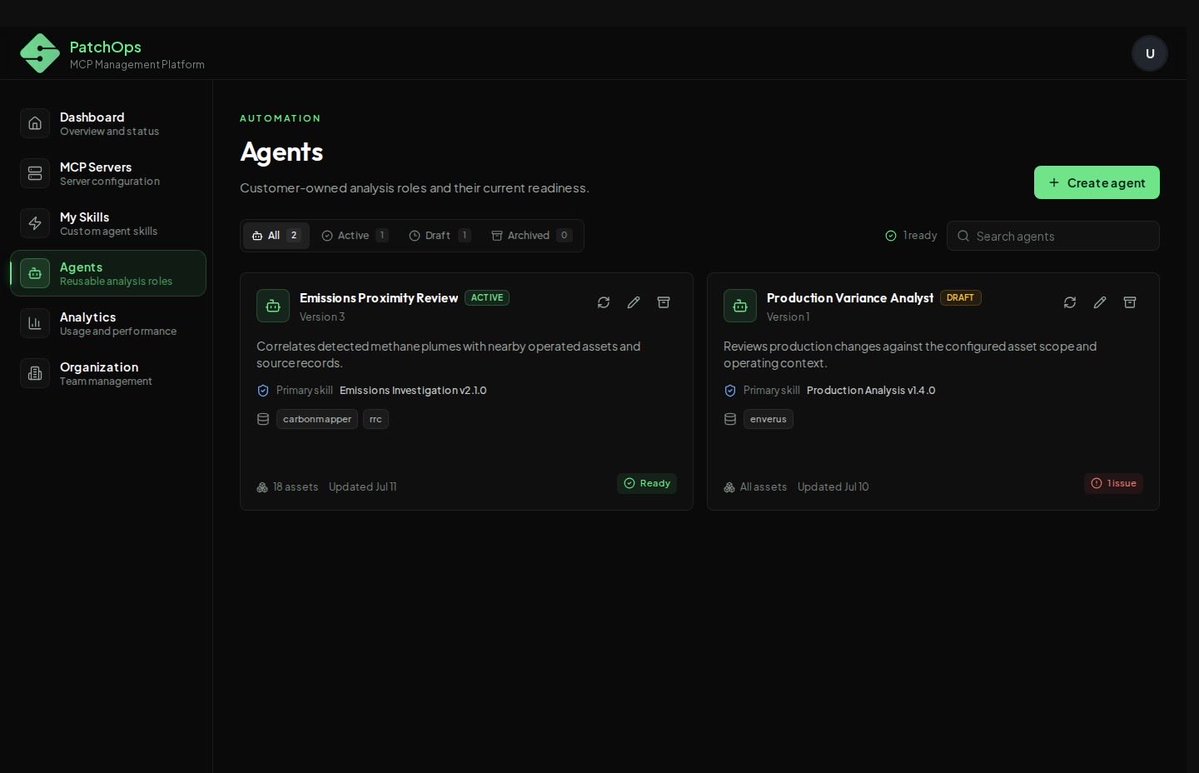Click the Emissions Proximity Review robot icon
The width and height of the screenshot is (1199, 773).
pyautogui.click(x=273, y=306)
